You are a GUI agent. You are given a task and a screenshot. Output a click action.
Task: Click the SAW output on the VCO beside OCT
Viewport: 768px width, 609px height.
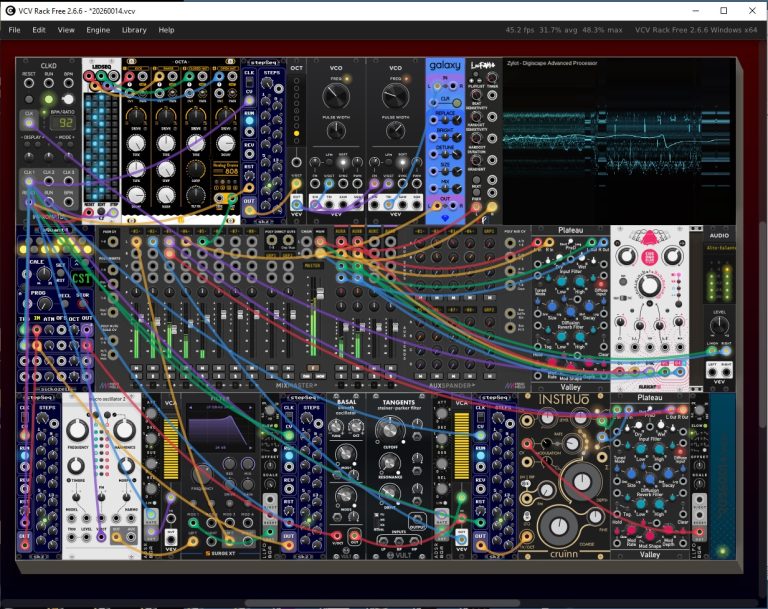tap(343, 204)
